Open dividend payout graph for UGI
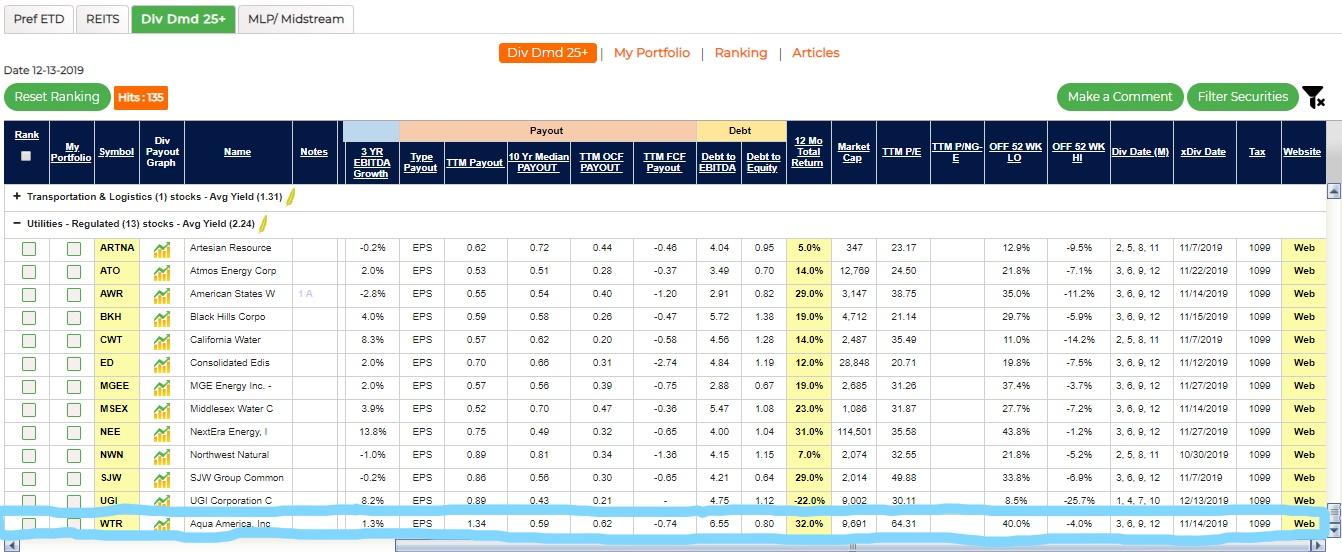Viewport: 1342px width, 552px height. click(162, 500)
